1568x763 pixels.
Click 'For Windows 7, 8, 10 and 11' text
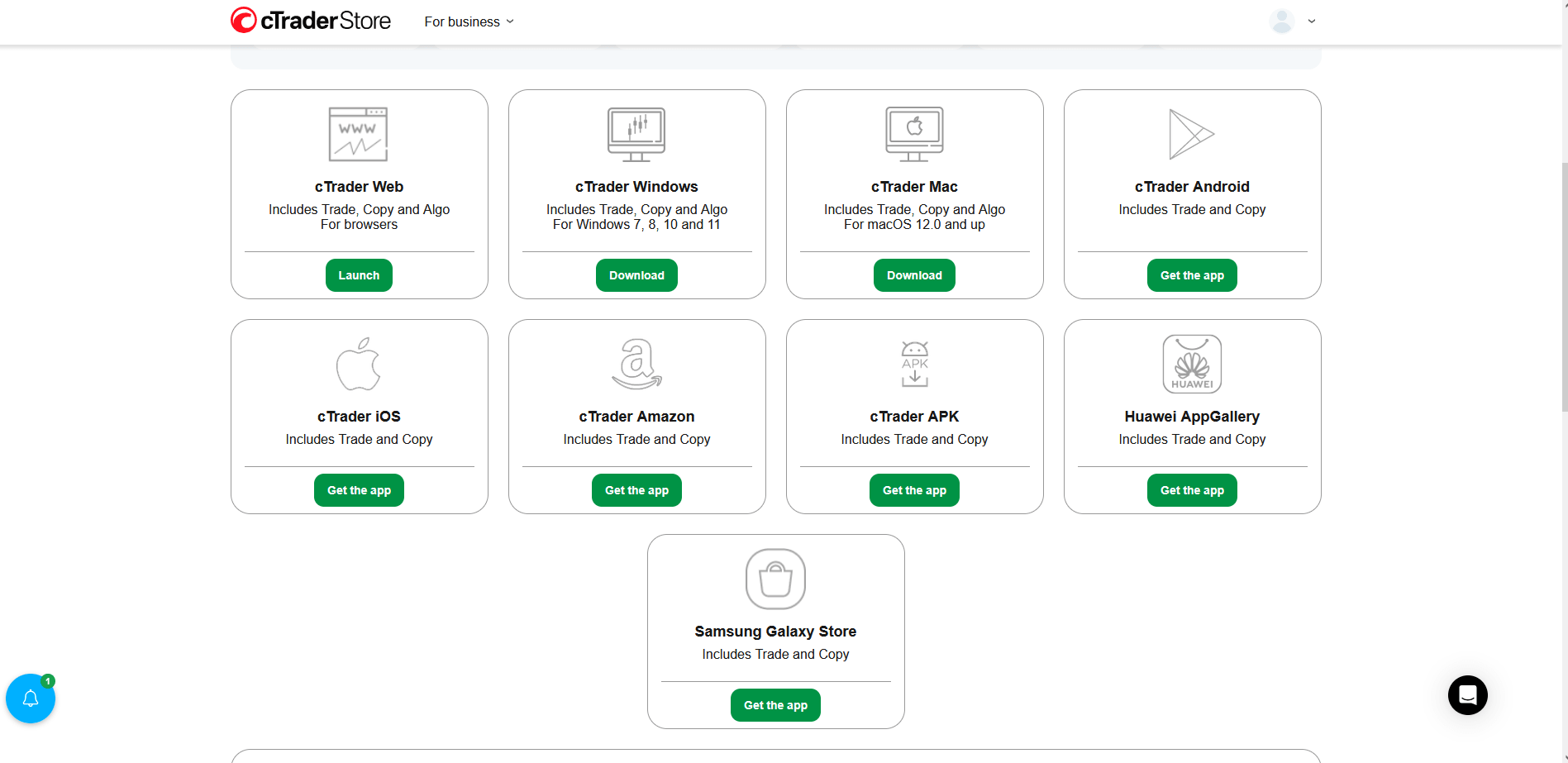coord(636,225)
